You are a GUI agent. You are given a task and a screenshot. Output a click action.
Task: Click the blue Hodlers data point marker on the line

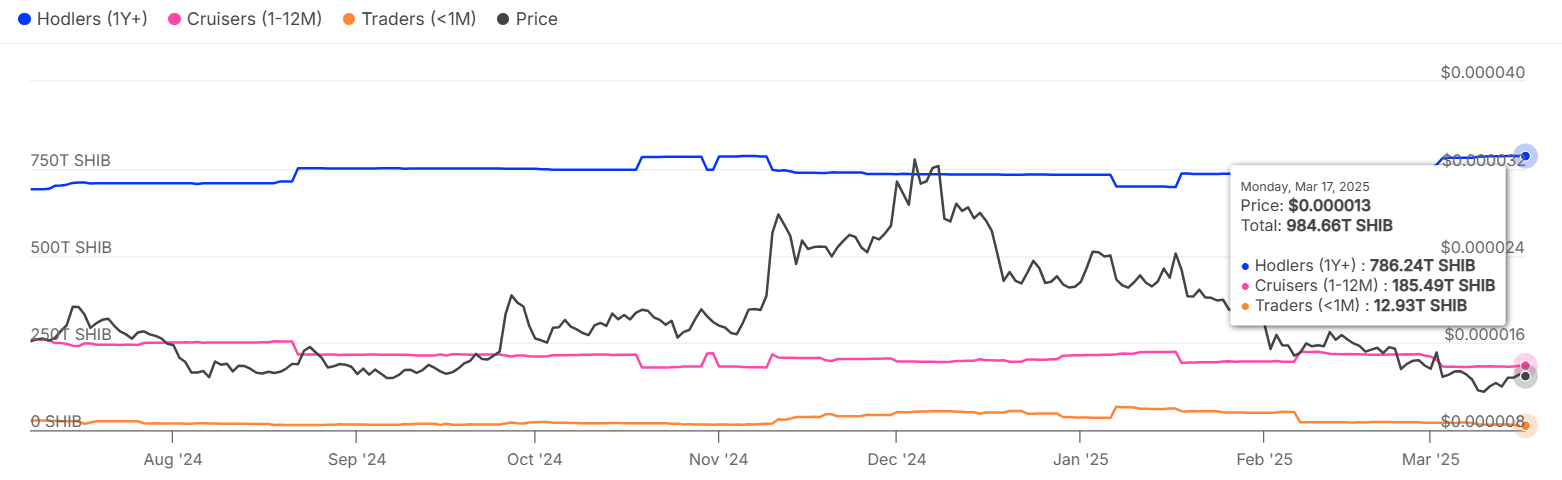pos(1525,156)
